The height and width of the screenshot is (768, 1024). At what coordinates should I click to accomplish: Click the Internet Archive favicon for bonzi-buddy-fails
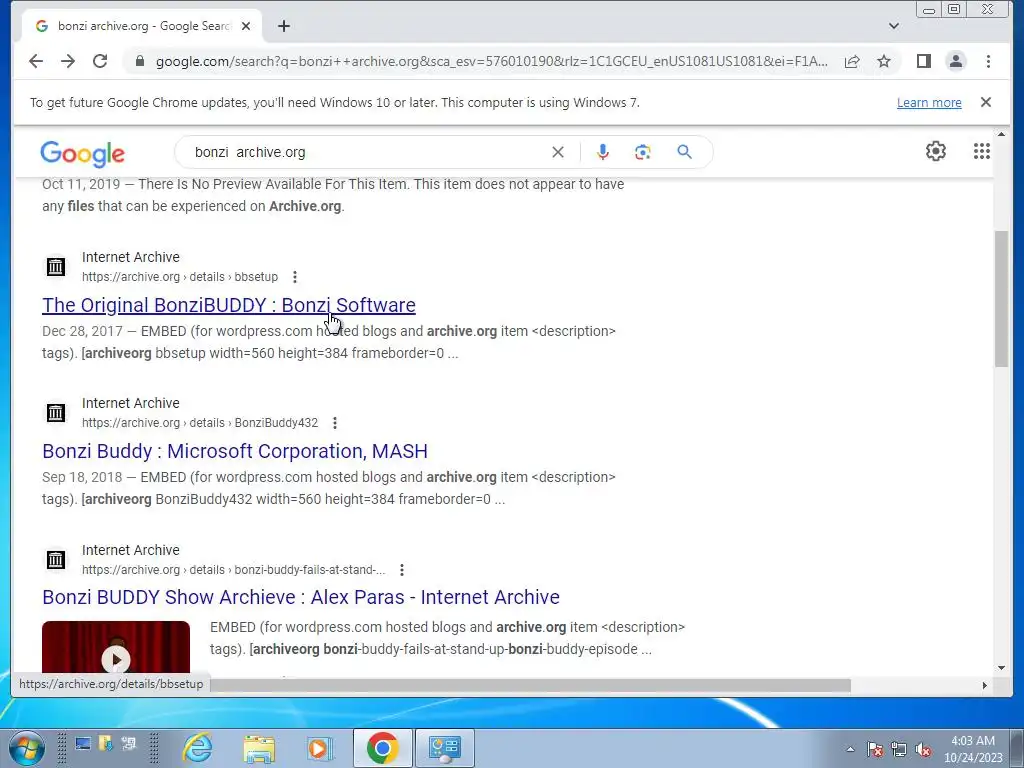coord(56,560)
